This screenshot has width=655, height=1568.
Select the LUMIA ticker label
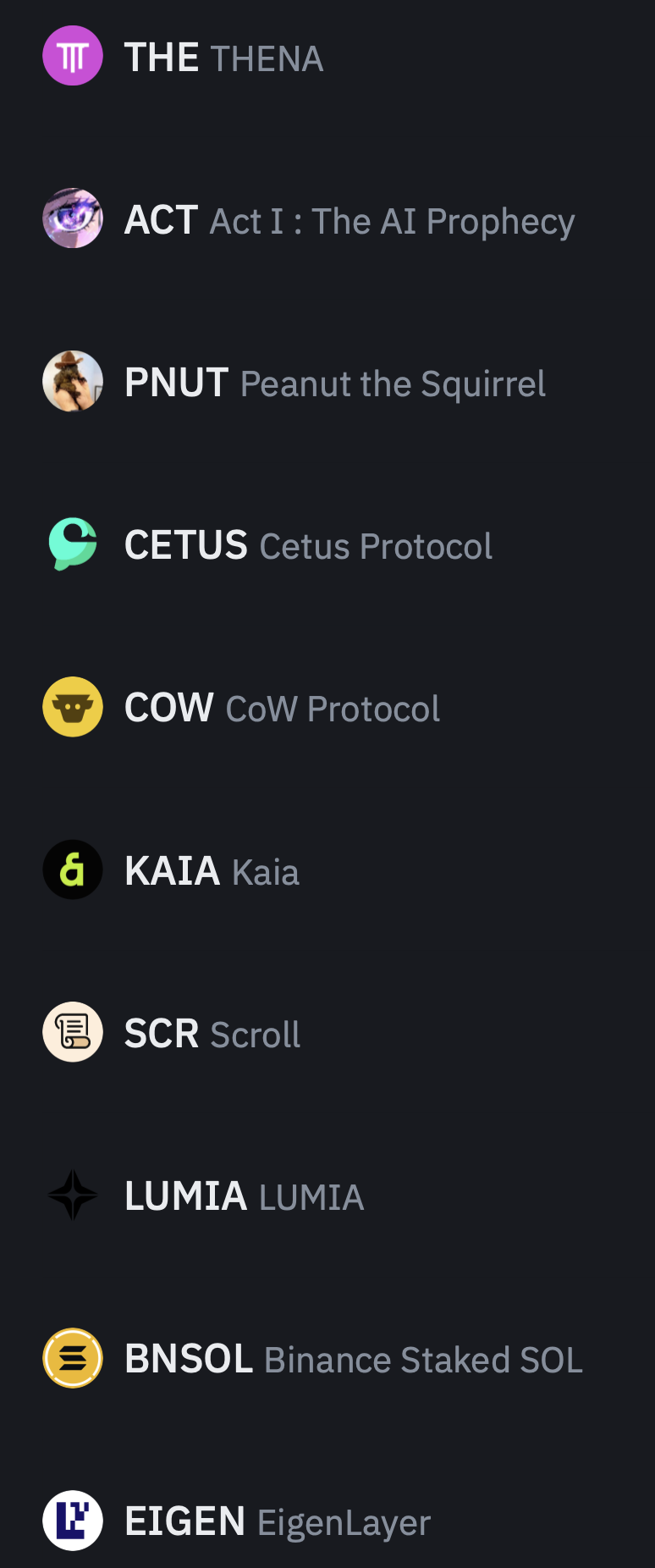click(x=185, y=1196)
